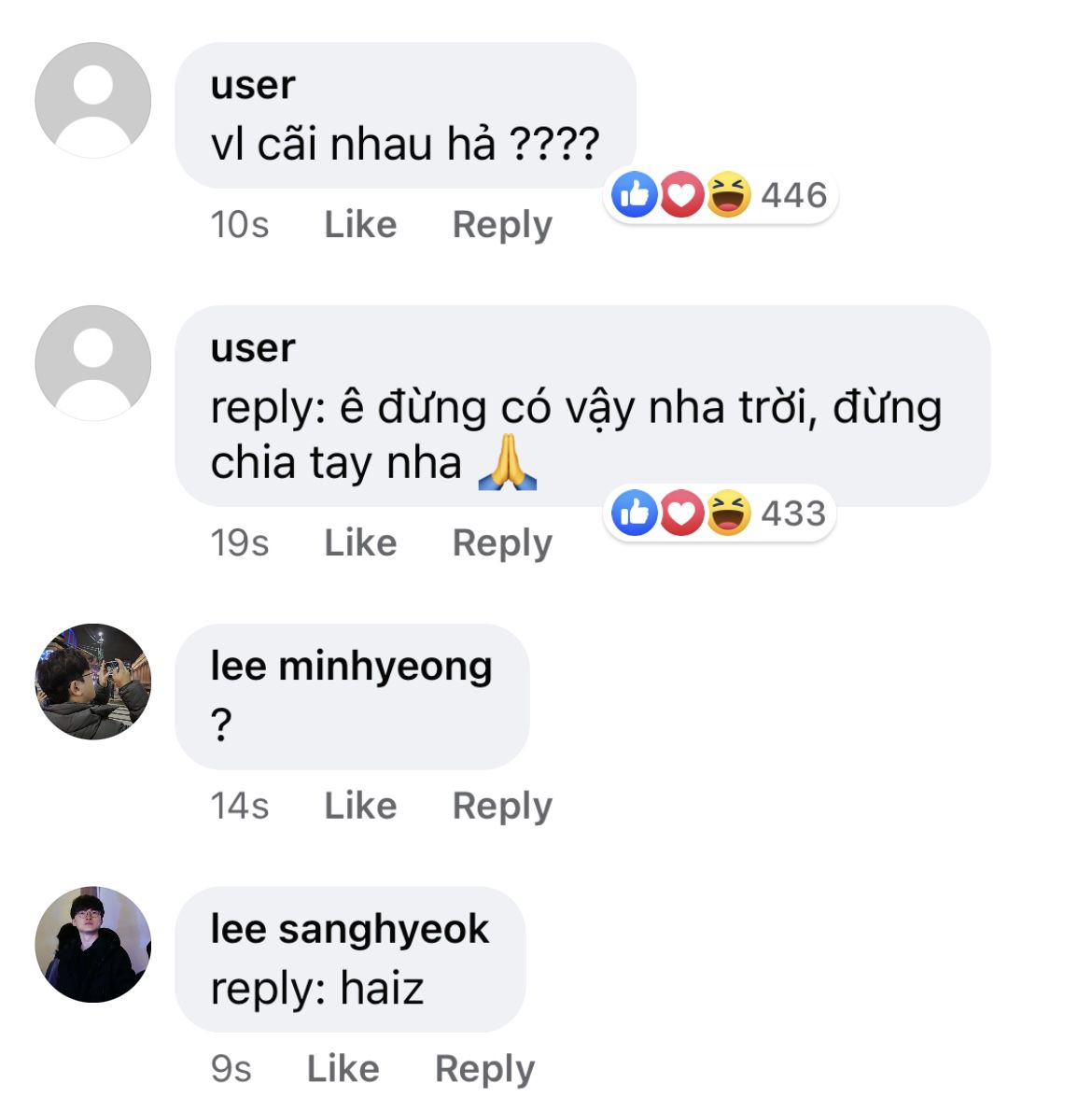Reply to lee sanghyeok's "haiz" comment
Image resolution: width=1092 pixels, height=1111 pixels.
point(484,1069)
